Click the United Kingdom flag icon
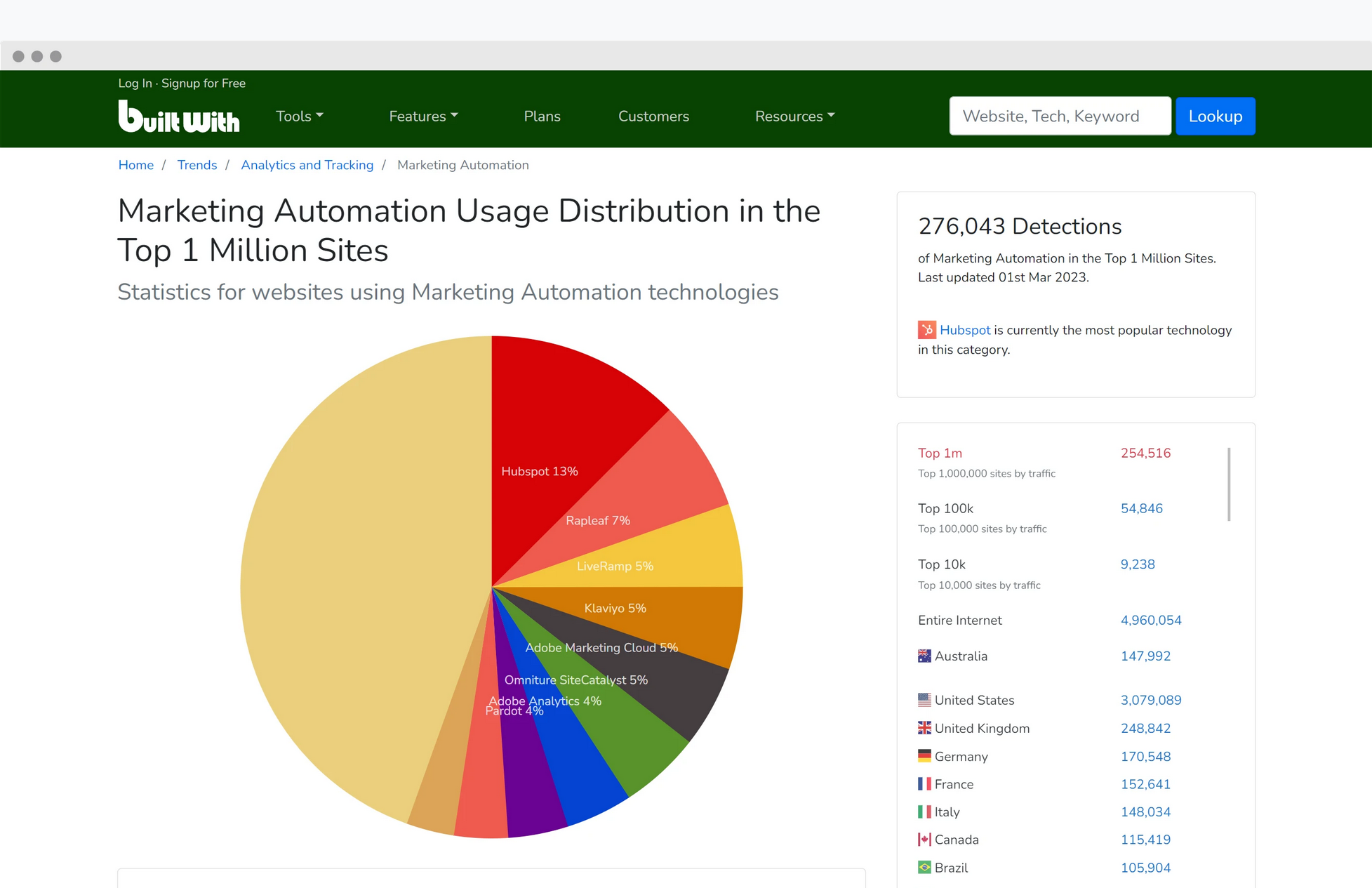 [x=924, y=728]
